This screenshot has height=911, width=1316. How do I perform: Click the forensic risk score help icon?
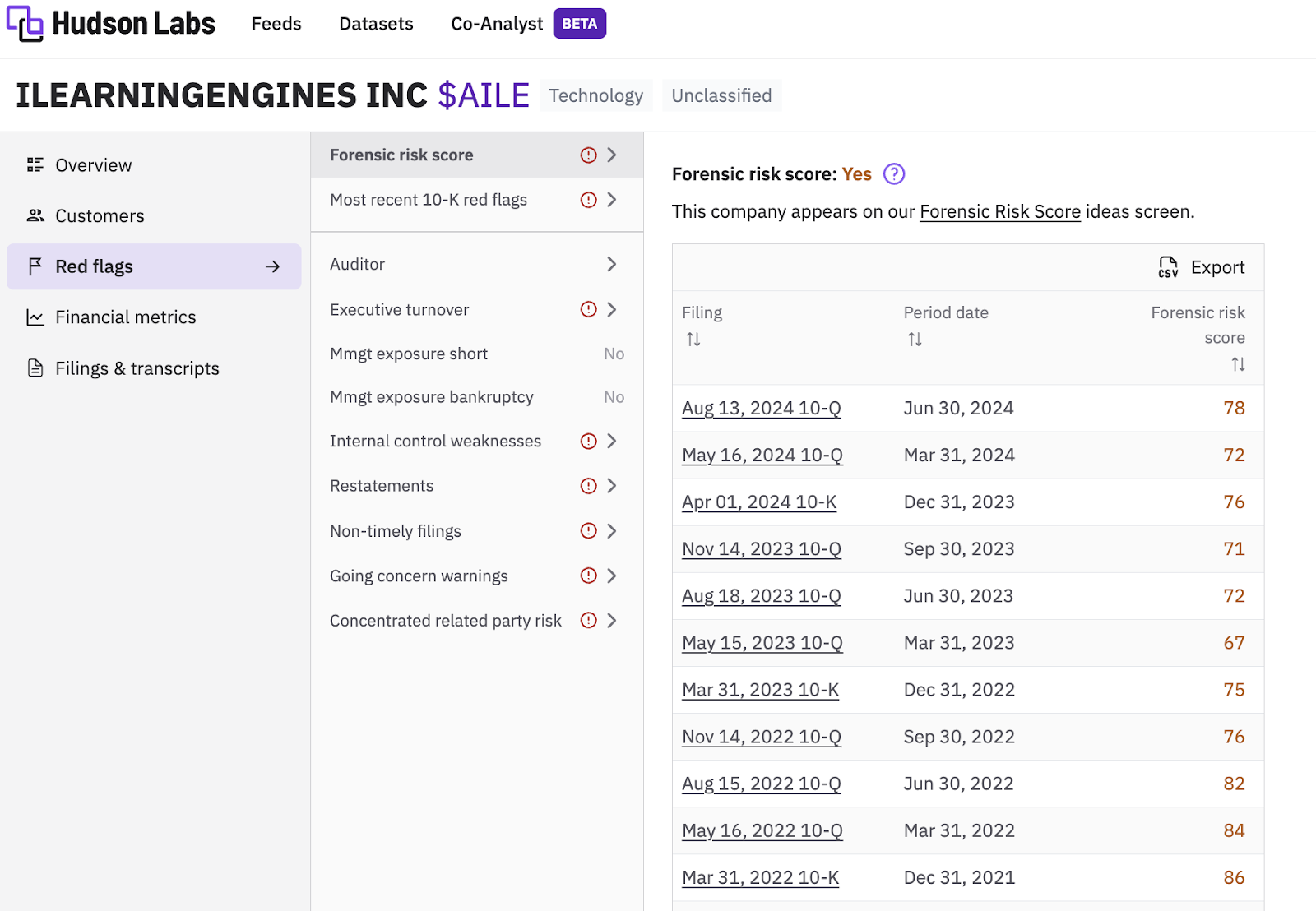pos(893,174)
